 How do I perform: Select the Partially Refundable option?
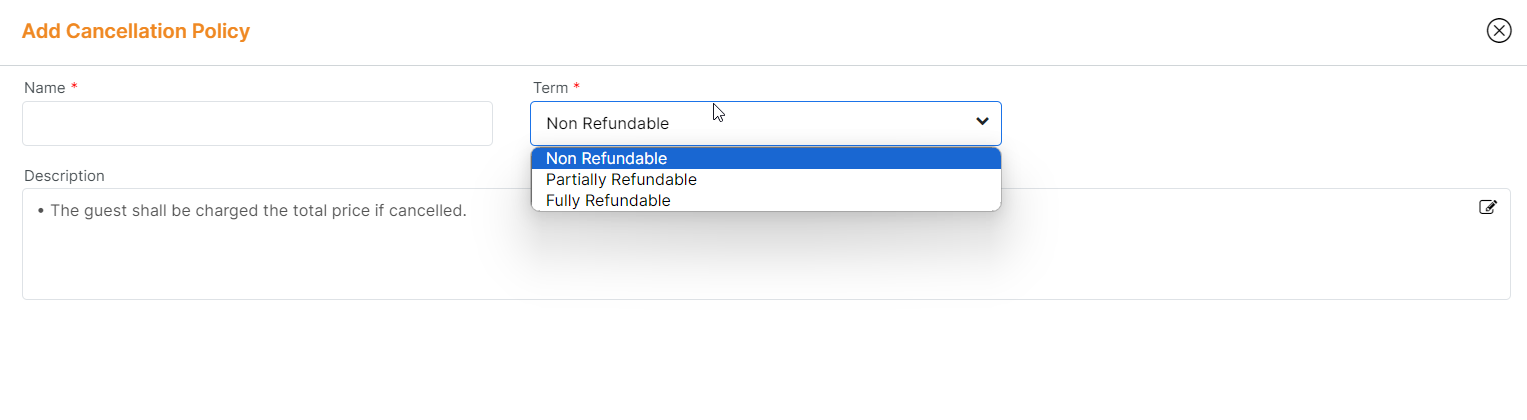tap(621, 180)
